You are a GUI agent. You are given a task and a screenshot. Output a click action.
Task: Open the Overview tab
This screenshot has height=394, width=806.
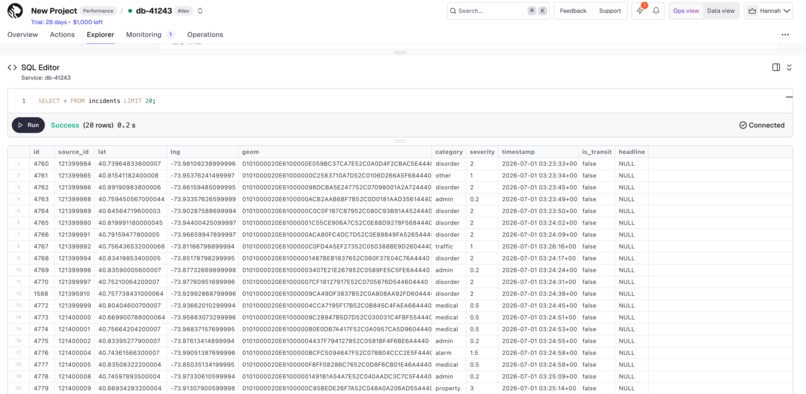[23, 34]
